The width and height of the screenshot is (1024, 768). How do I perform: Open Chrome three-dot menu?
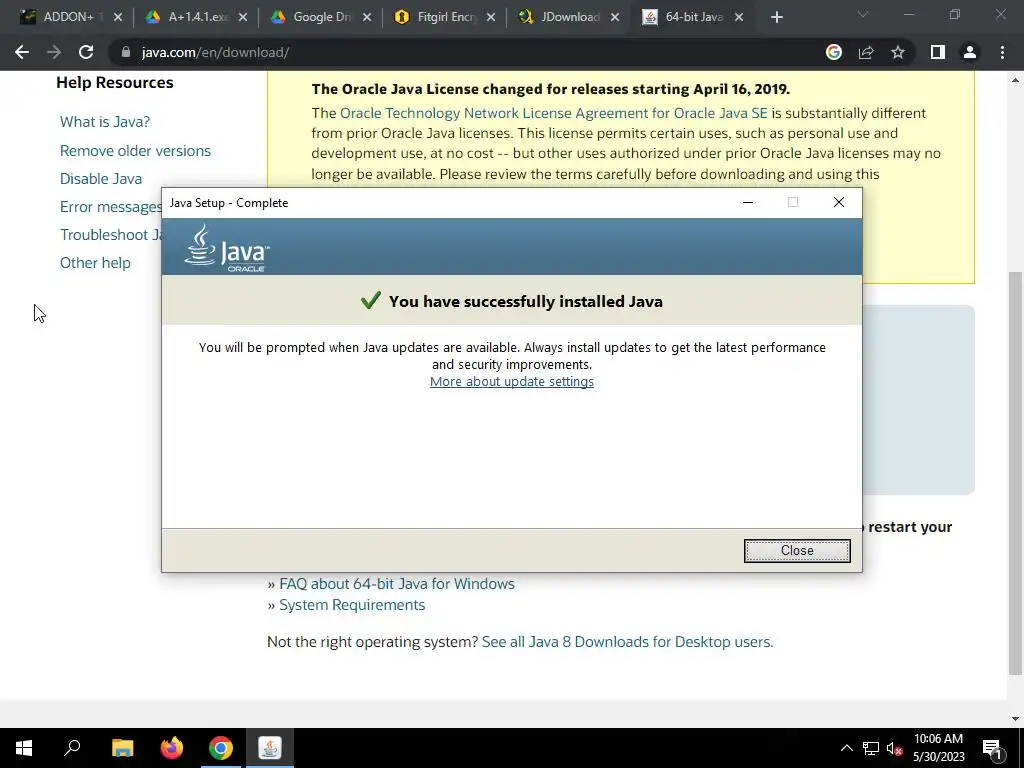point(1002,52)
